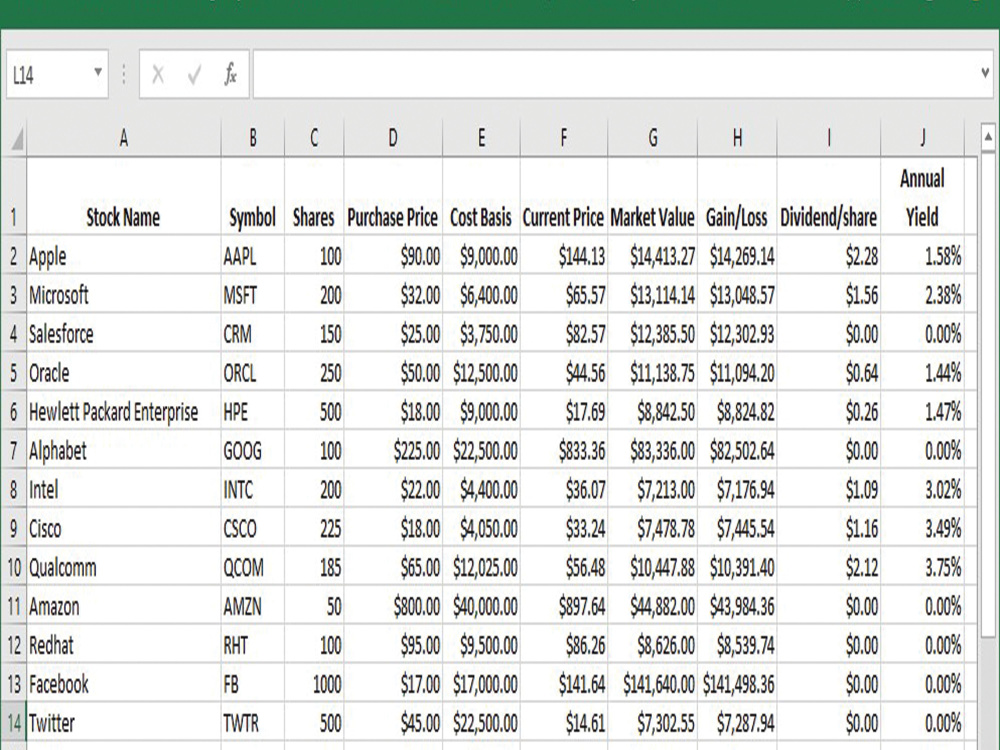Select the Hewlett Packard Enterprise cell
1000x750 pixels.
click(x=124, y=412)
